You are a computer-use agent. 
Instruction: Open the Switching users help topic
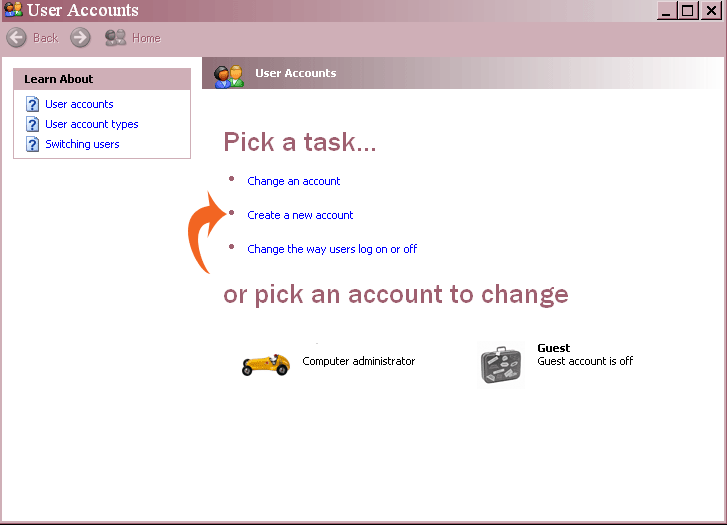click(x=82, y=144)
